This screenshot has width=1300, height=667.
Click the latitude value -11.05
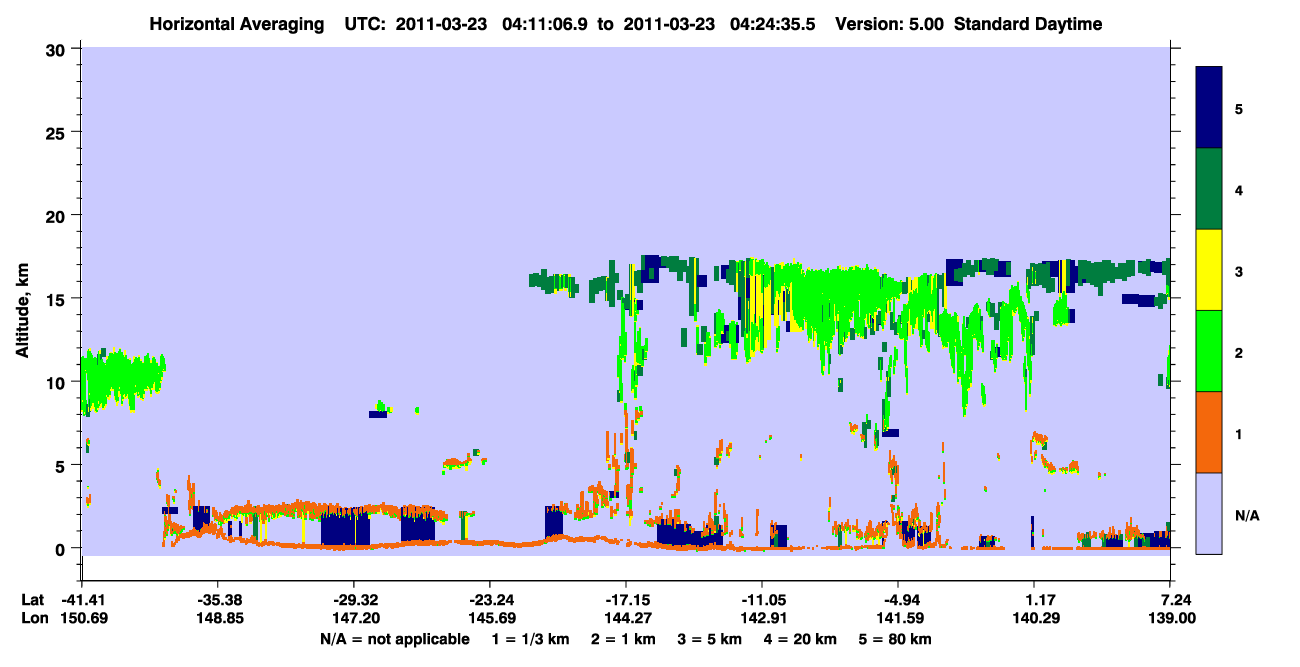[762, 600]
